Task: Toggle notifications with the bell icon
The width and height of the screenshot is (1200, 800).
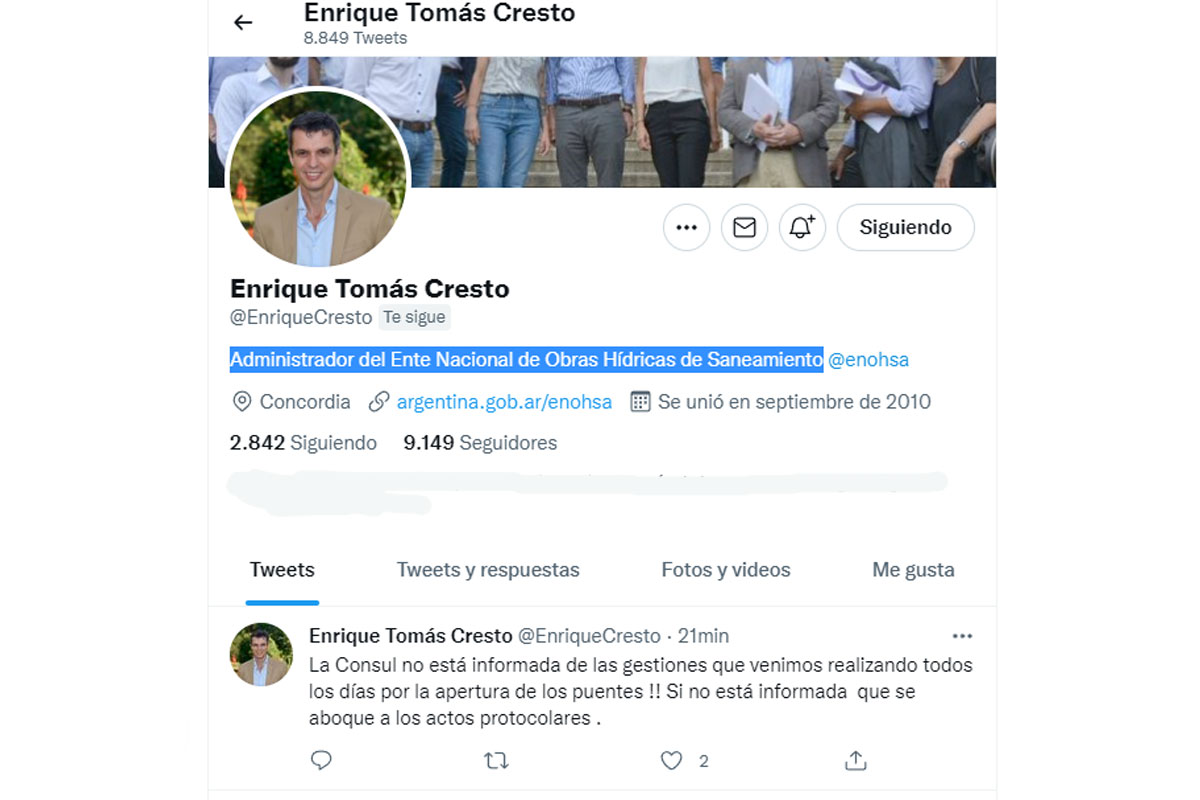Action: (802, 228)
